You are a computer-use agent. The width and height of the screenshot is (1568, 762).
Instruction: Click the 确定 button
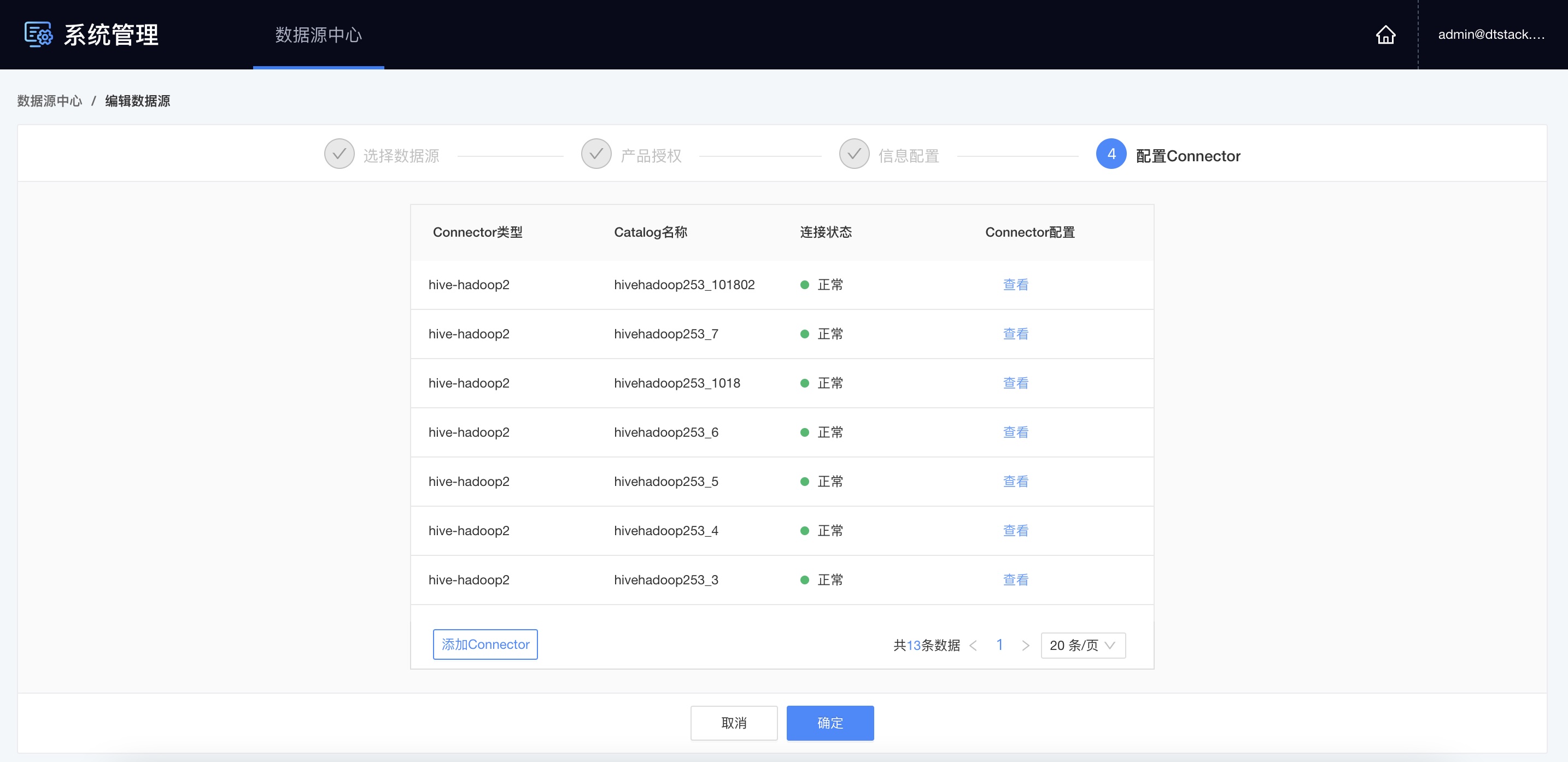[830, 723]
